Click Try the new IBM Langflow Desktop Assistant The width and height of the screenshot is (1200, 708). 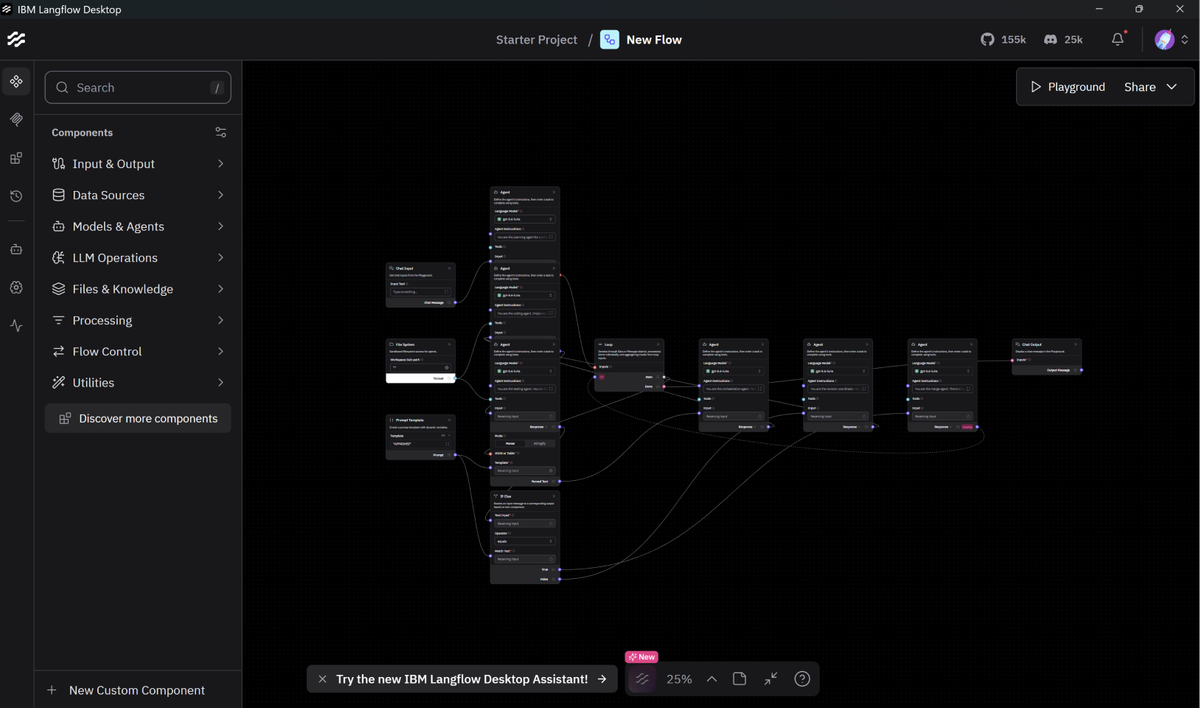point(462,679)
